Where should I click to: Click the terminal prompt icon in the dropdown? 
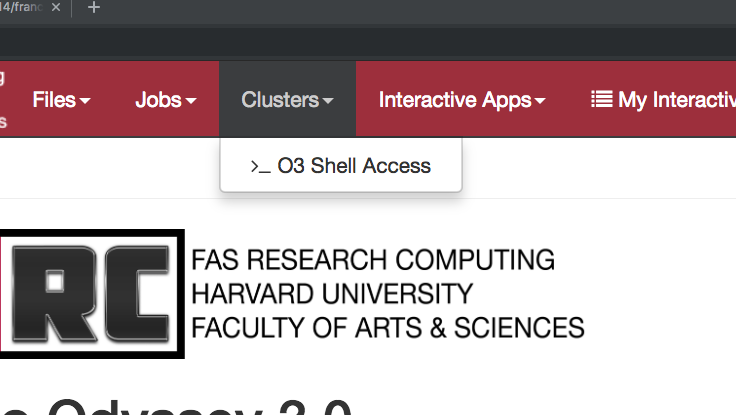coord(261,167)
